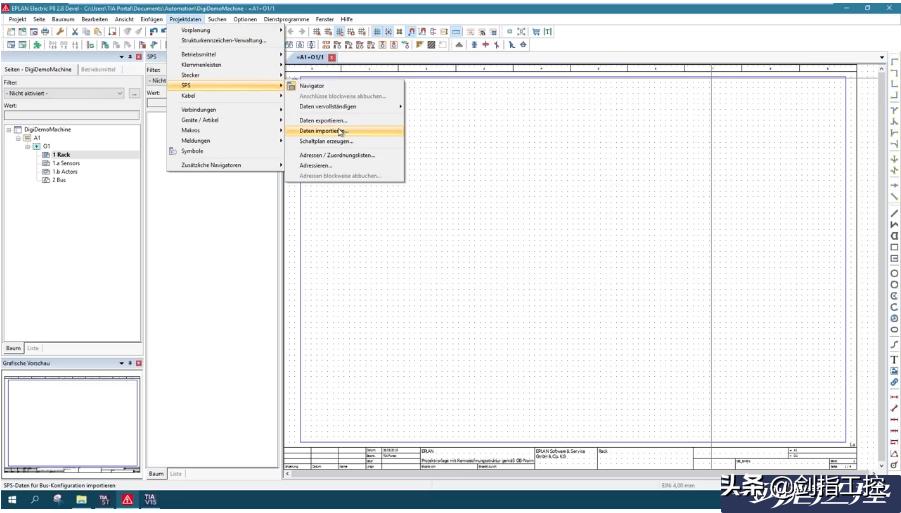Open Grafische Vorschau panel dropdown arrow

click(121, 363)
